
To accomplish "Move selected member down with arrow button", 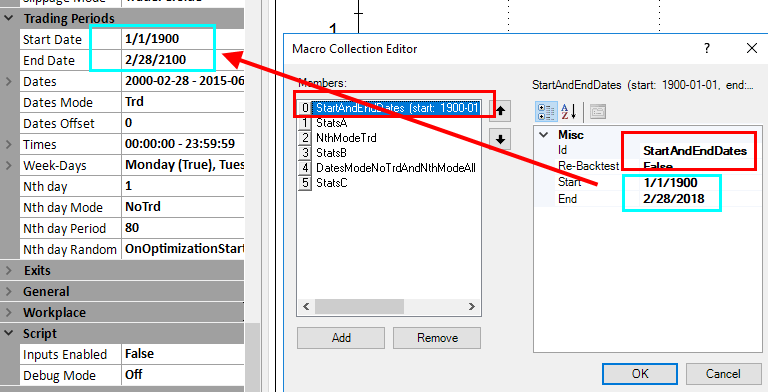I will point(500,140).
